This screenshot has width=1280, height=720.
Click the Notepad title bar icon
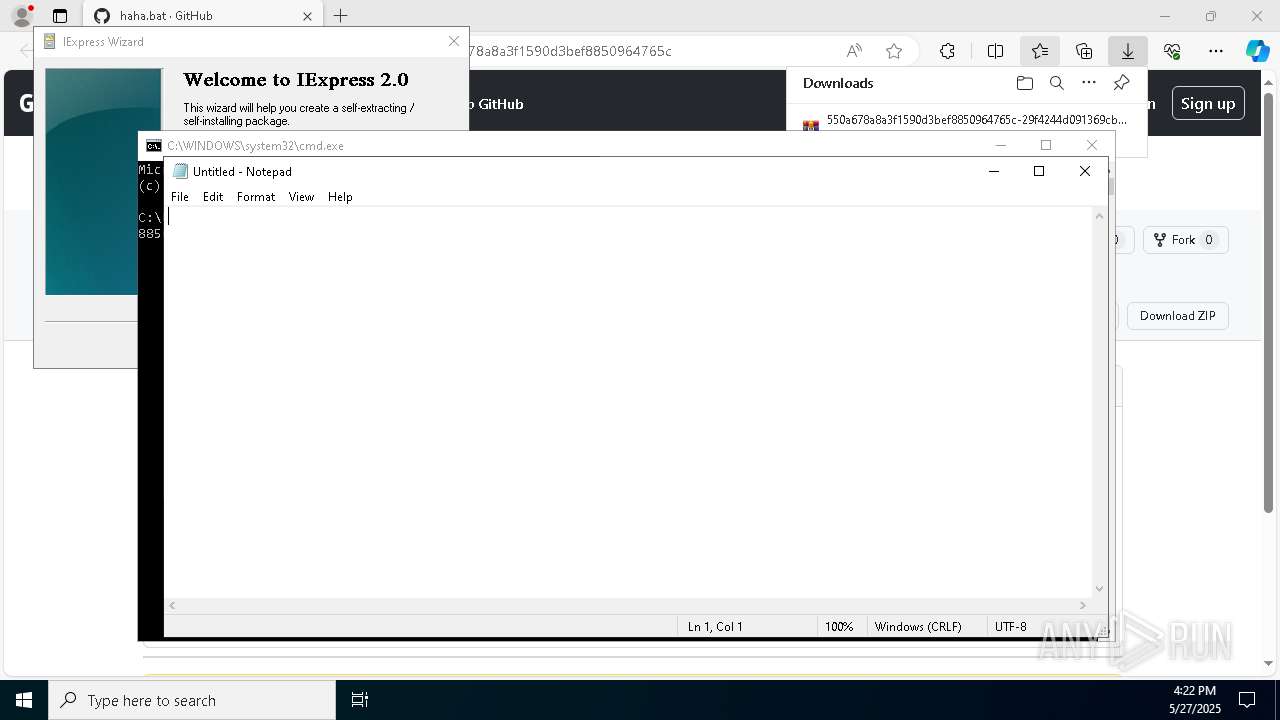tap(180, 171)
